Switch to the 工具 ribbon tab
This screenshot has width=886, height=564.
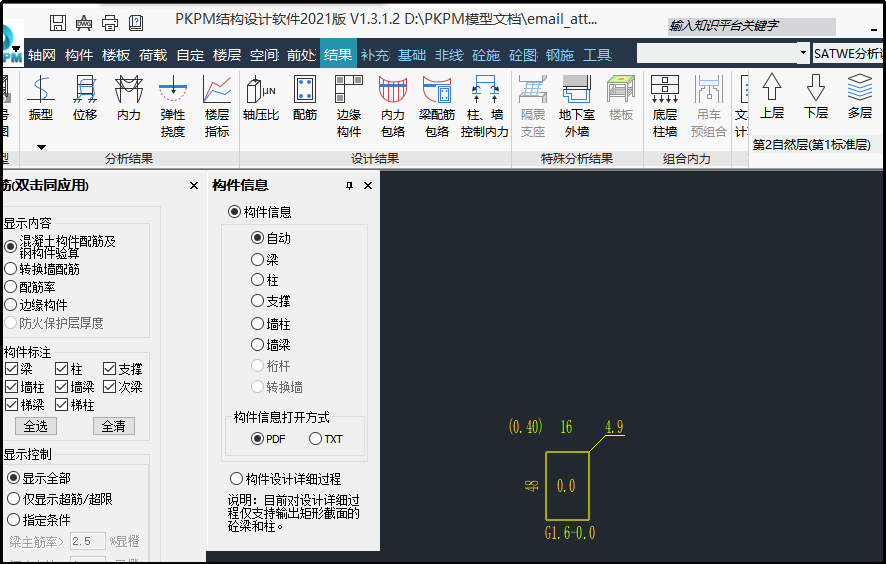tap(597, 55)
